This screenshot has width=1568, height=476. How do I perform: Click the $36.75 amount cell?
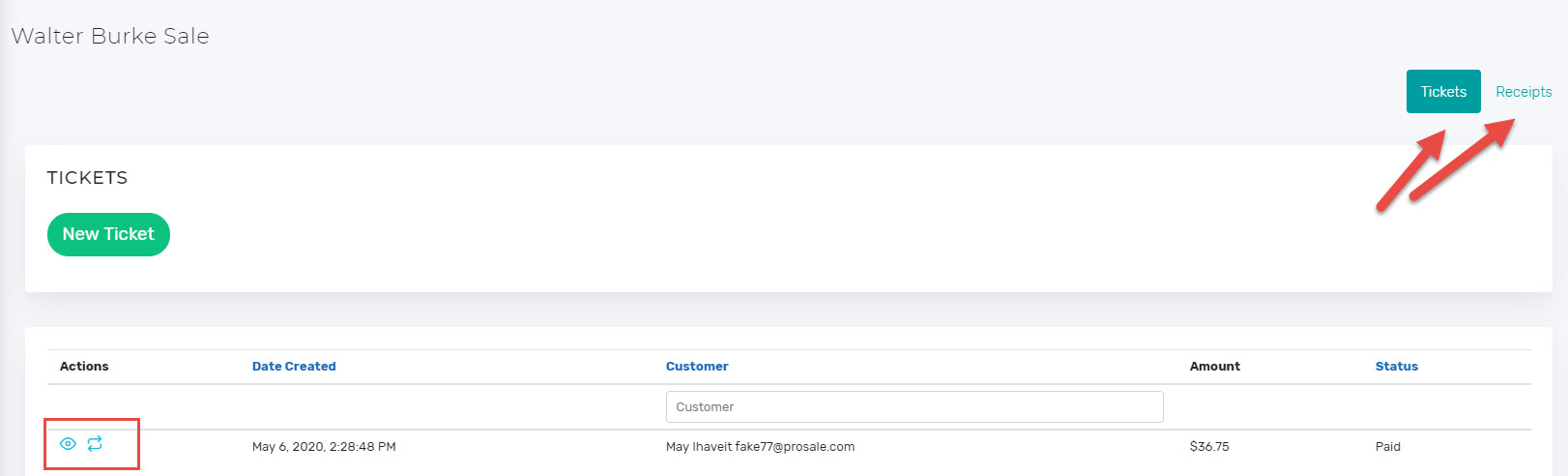(x=1209, y=447)
